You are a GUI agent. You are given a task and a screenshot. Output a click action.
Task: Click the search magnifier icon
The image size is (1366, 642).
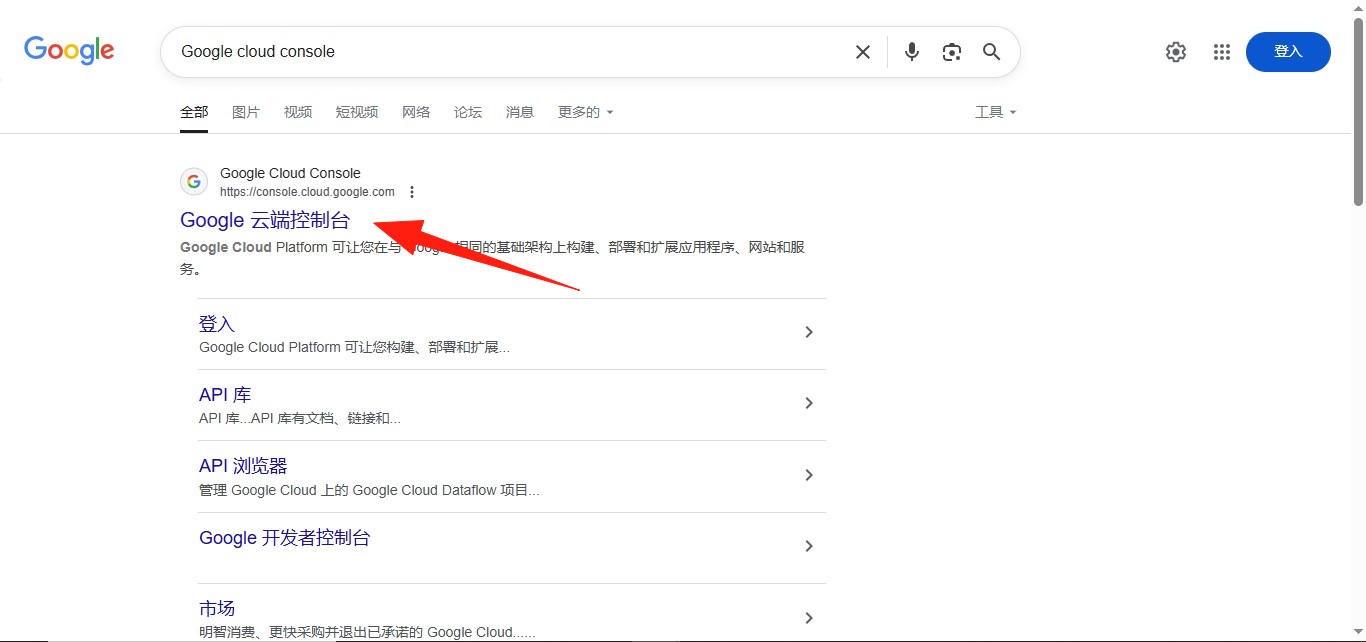(x=991, y=51)
